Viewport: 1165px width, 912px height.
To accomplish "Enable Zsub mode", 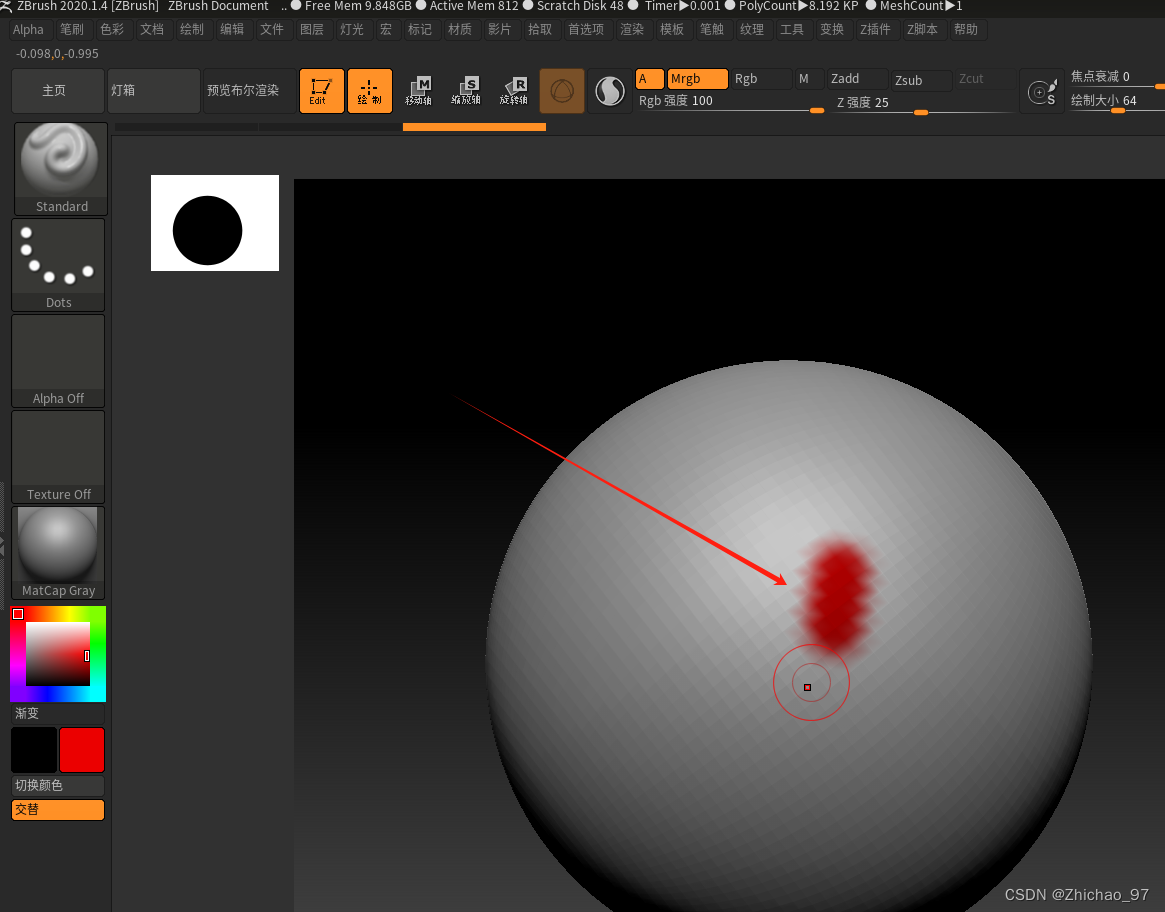I will (921, 80).
